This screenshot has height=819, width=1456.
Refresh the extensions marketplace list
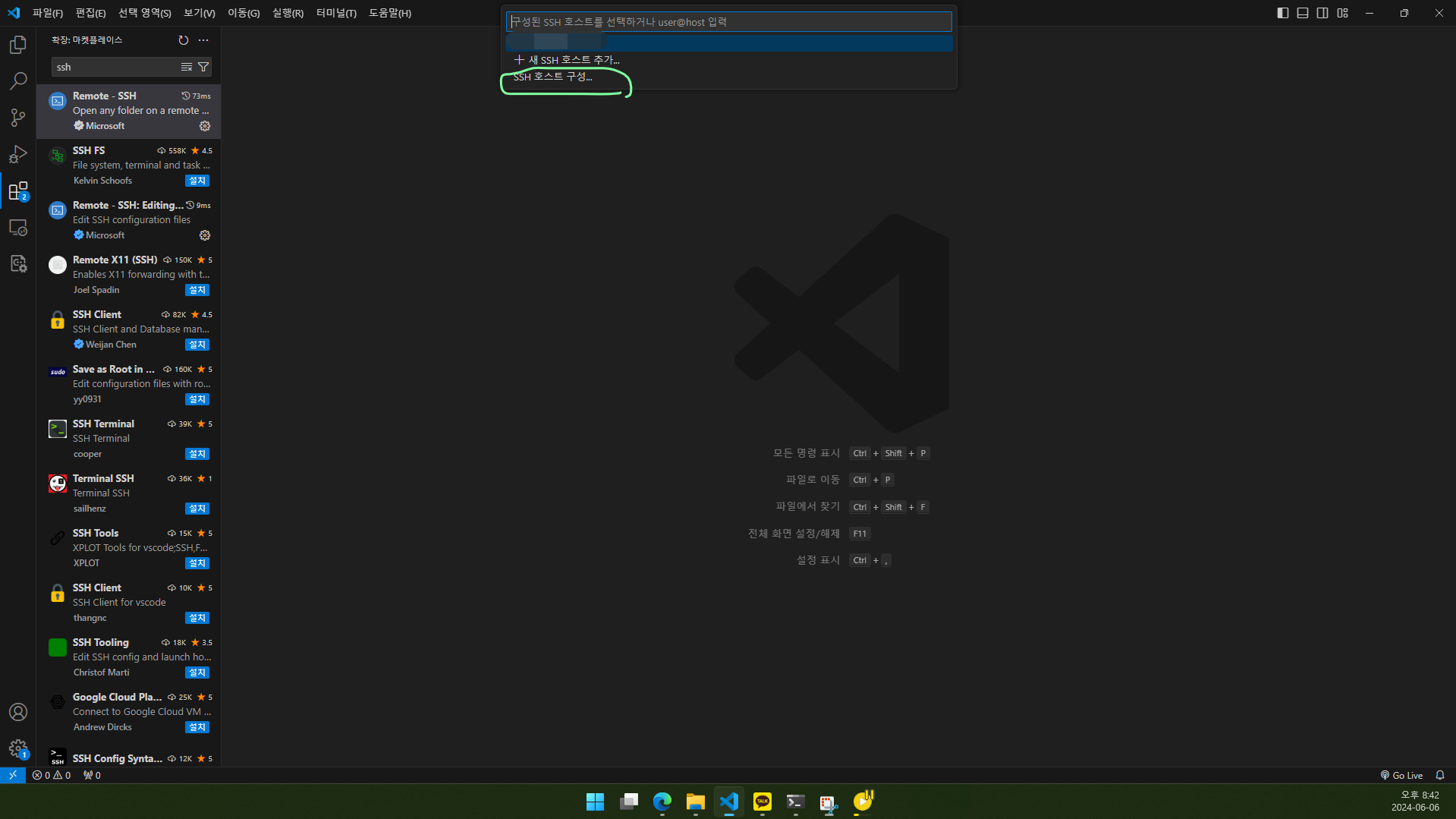[183, 39]
